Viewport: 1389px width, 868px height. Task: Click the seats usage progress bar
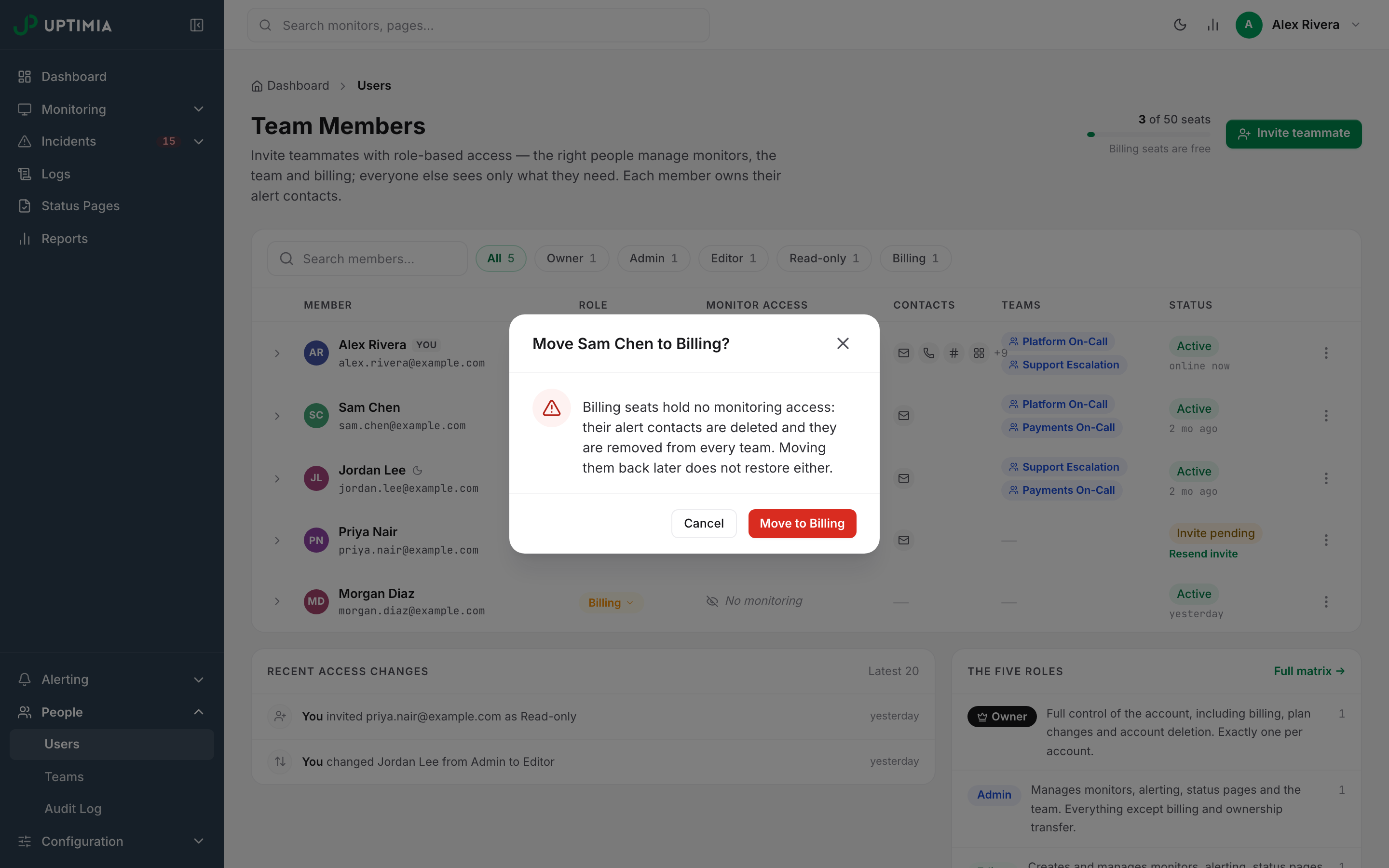click(x=1148, y=135)
